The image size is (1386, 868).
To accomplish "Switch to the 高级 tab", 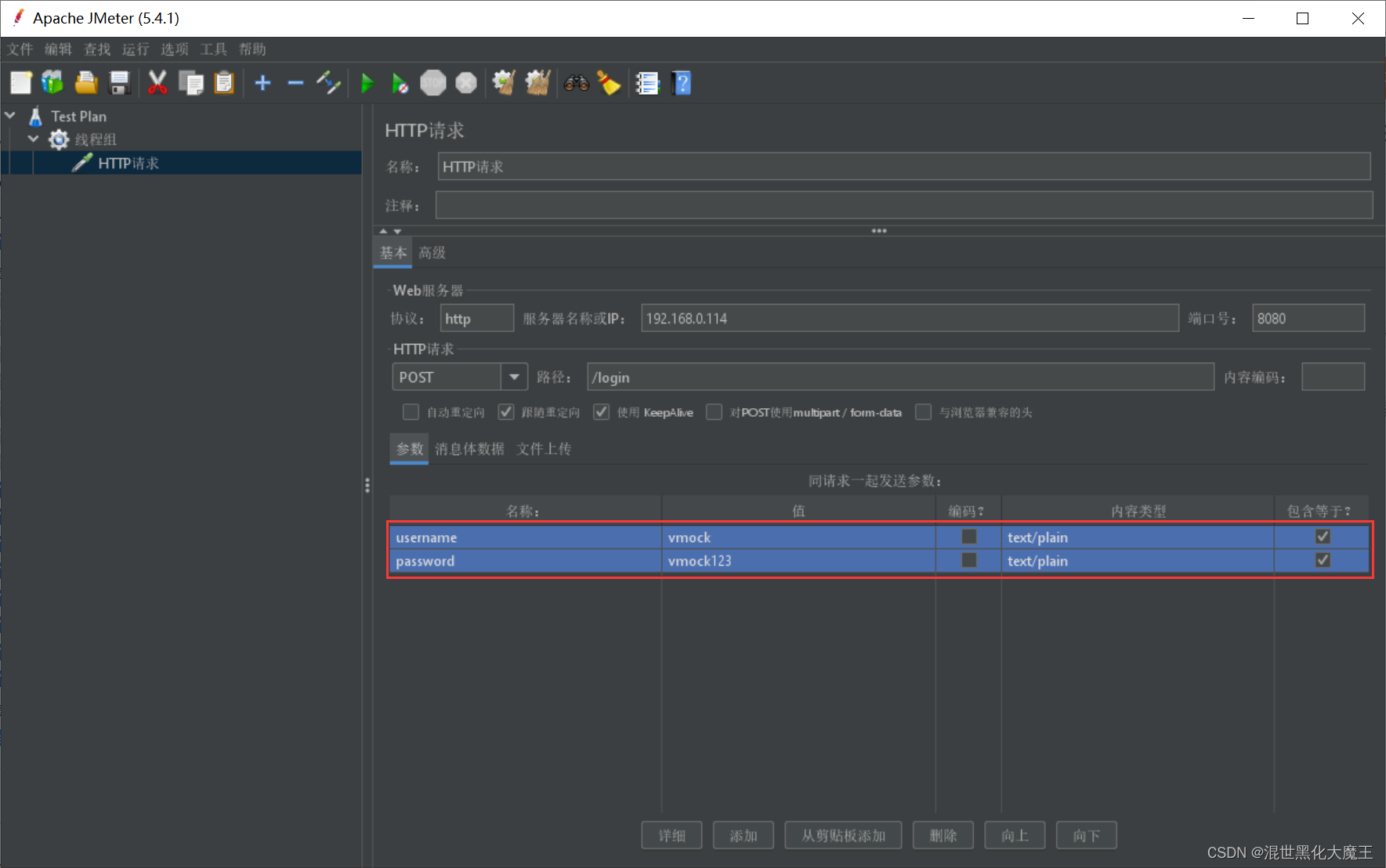I will click(x=432, y=252).
